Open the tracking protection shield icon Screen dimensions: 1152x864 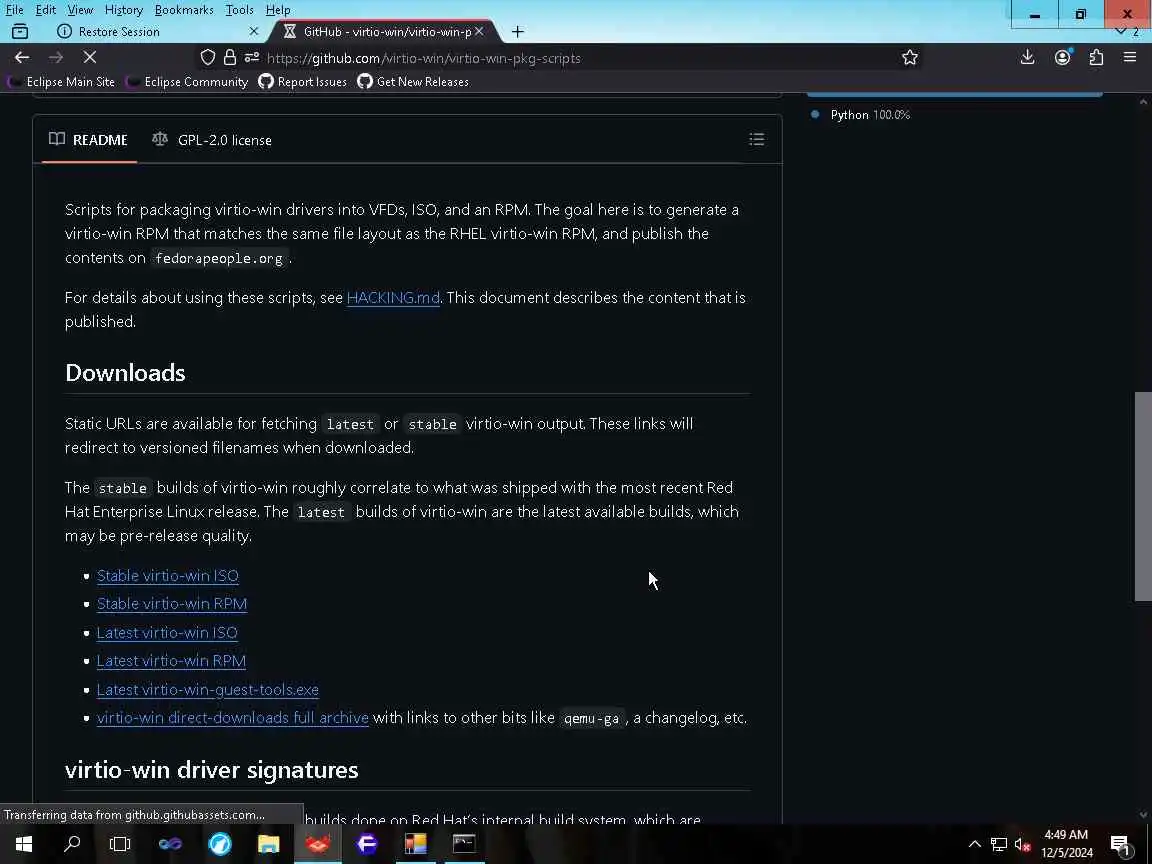tap(208, 57)
